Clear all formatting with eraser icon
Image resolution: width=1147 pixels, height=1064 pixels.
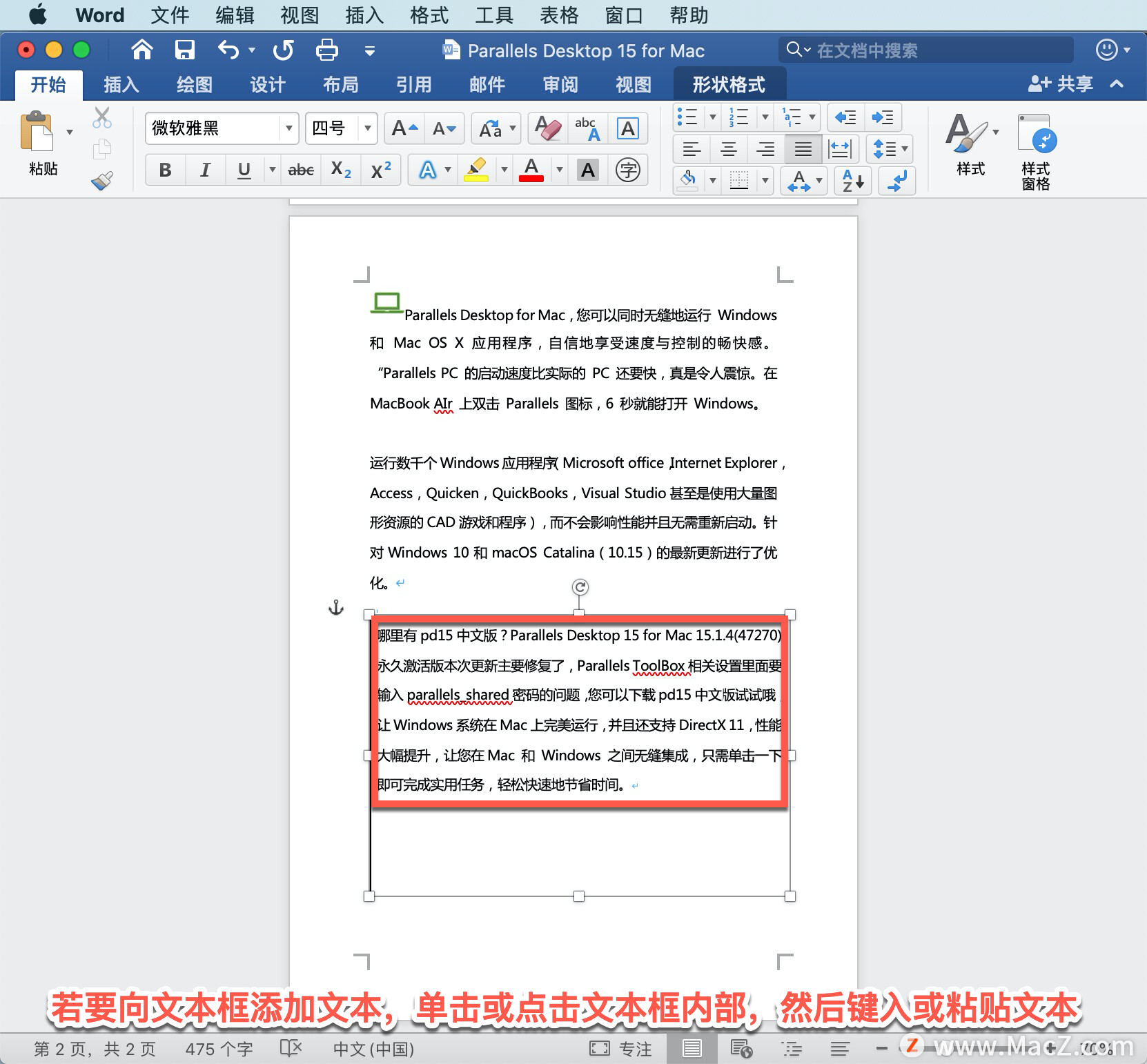tap(548, 128)
